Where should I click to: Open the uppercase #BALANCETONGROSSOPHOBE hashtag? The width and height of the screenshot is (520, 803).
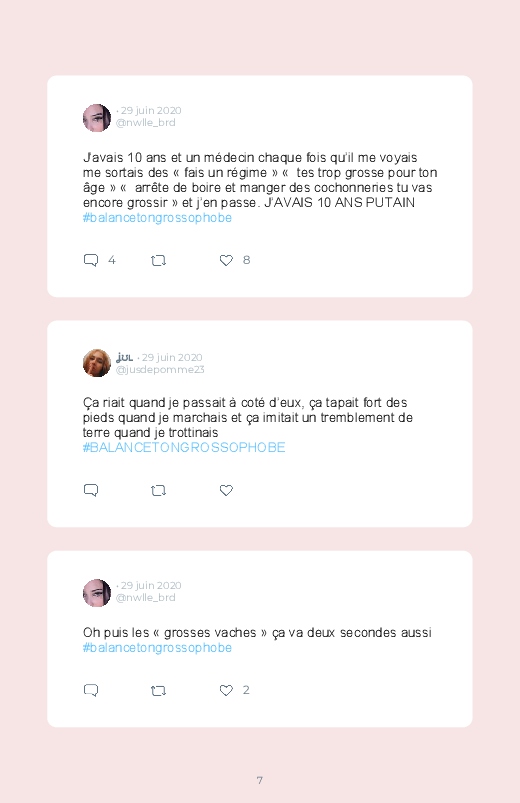click(x=184, y=447)
